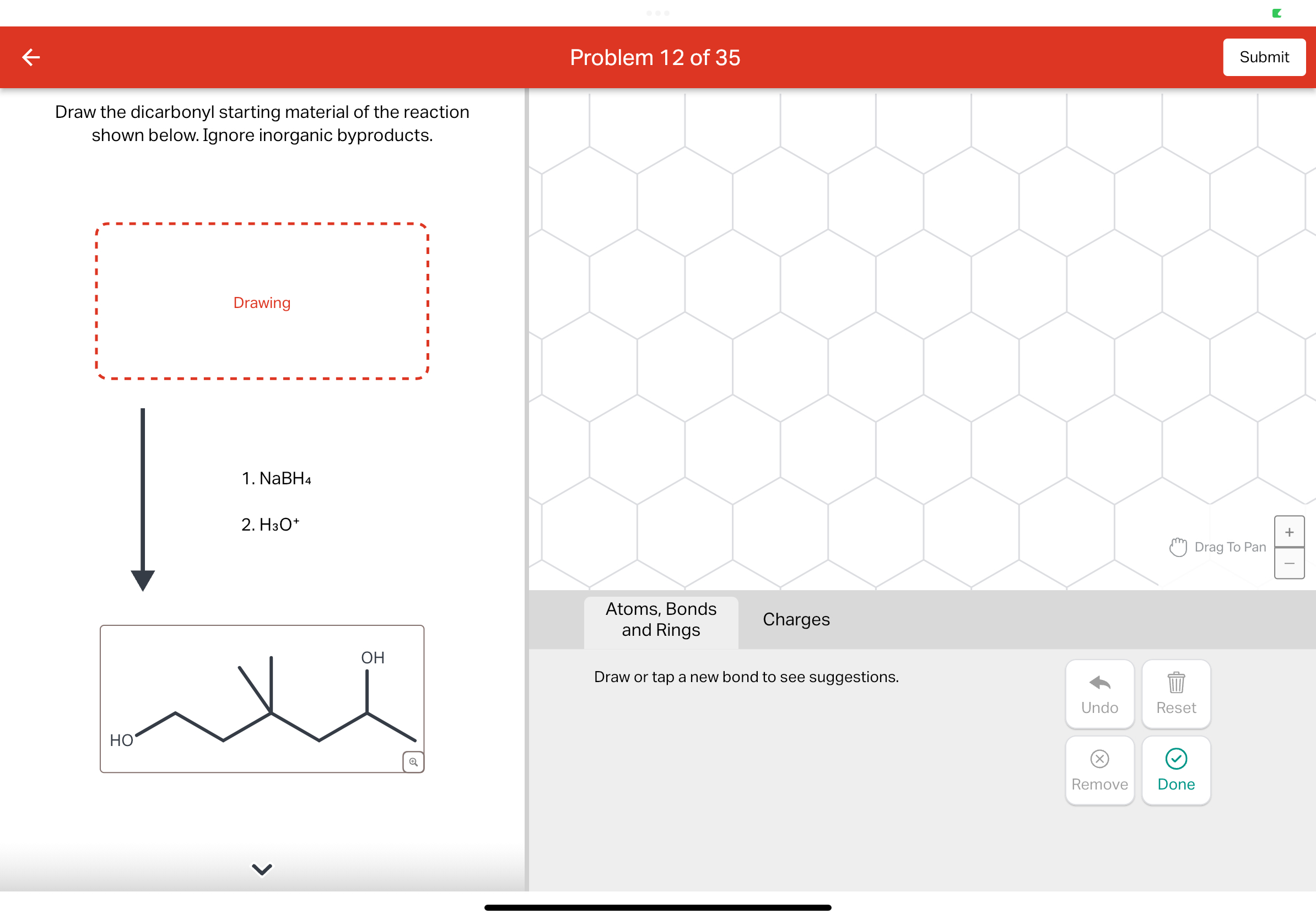The height and width of the screenshot is (919, 1316).
Task: Tap the home indicator bar at the bottom
Action: [657, 907]
